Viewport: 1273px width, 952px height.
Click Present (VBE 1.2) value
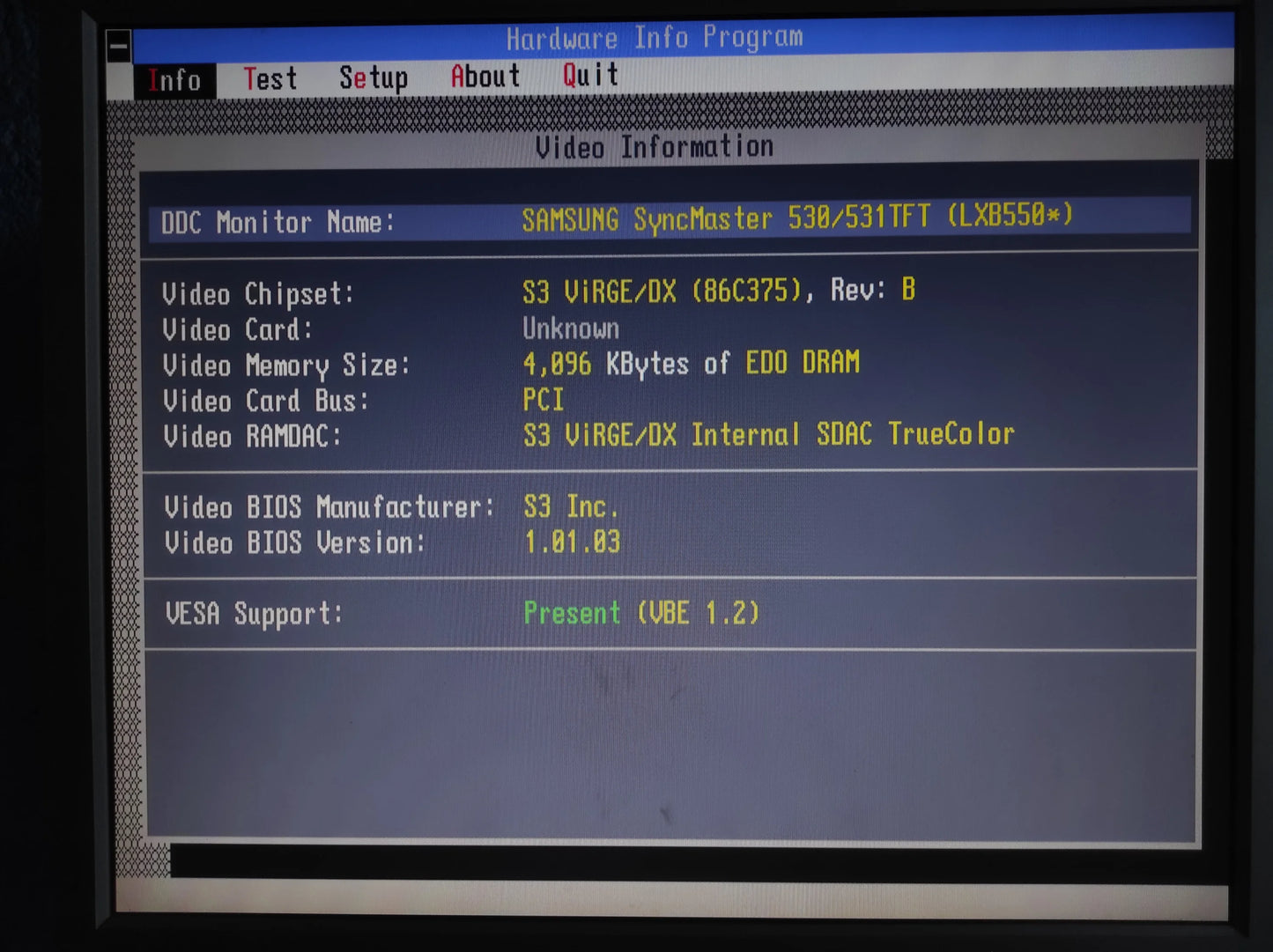click(x=641, y=613)
